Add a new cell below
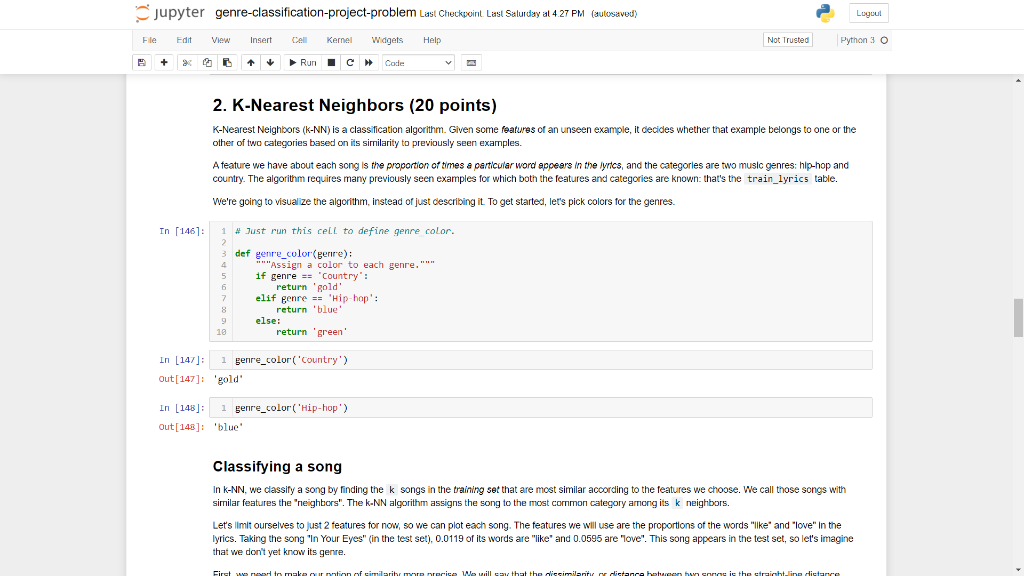Image resolution: width=1024 pixels, height=576 pixels. tap(164, 62)
